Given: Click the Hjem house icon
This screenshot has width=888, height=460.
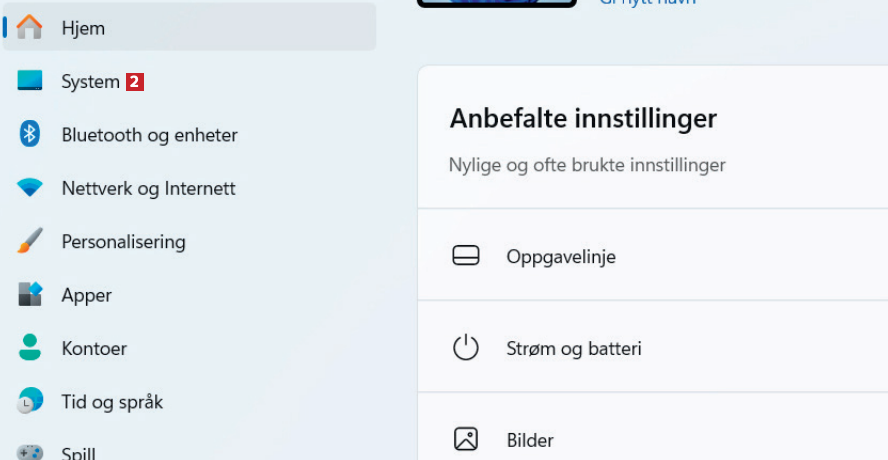Looking at the screenshot, I should coord(30,27).
